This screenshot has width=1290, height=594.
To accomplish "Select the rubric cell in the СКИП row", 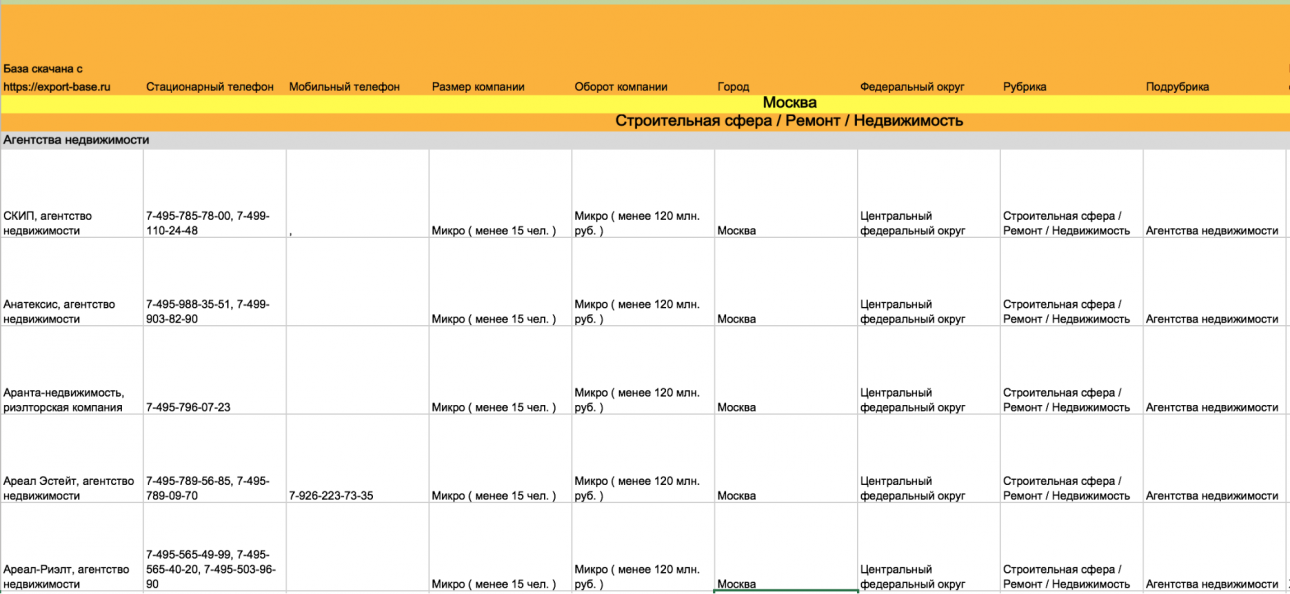I will coord(1072,194).
